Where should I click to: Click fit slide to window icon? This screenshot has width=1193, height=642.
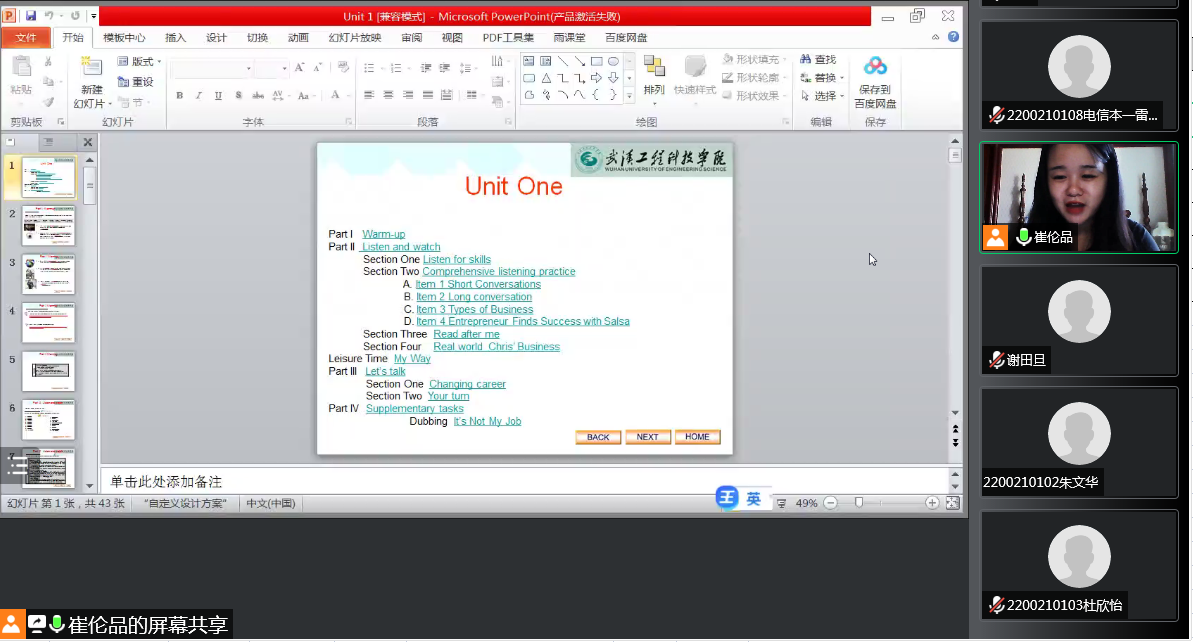pyautogui.click(x=953, y=503)
